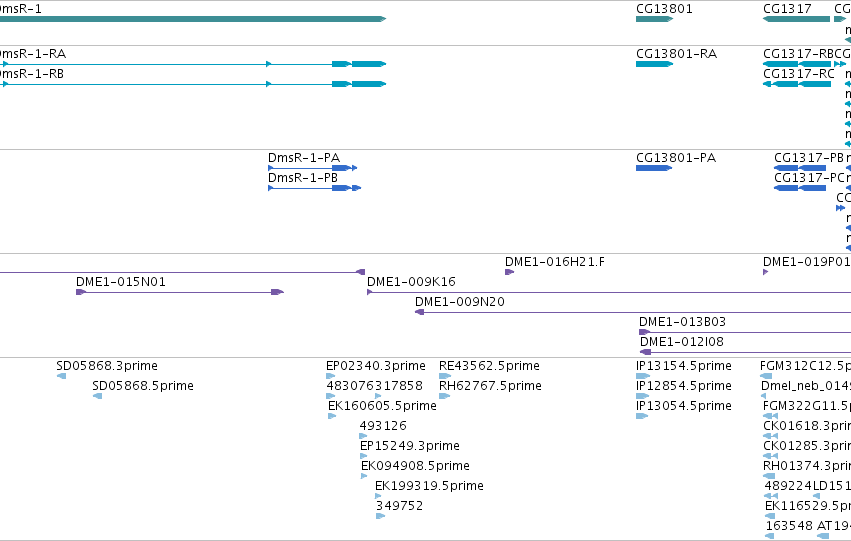This screenshot has width=851, height=541.
Task: Click the FGM312C12 EST label
Action: click(805, 366)
